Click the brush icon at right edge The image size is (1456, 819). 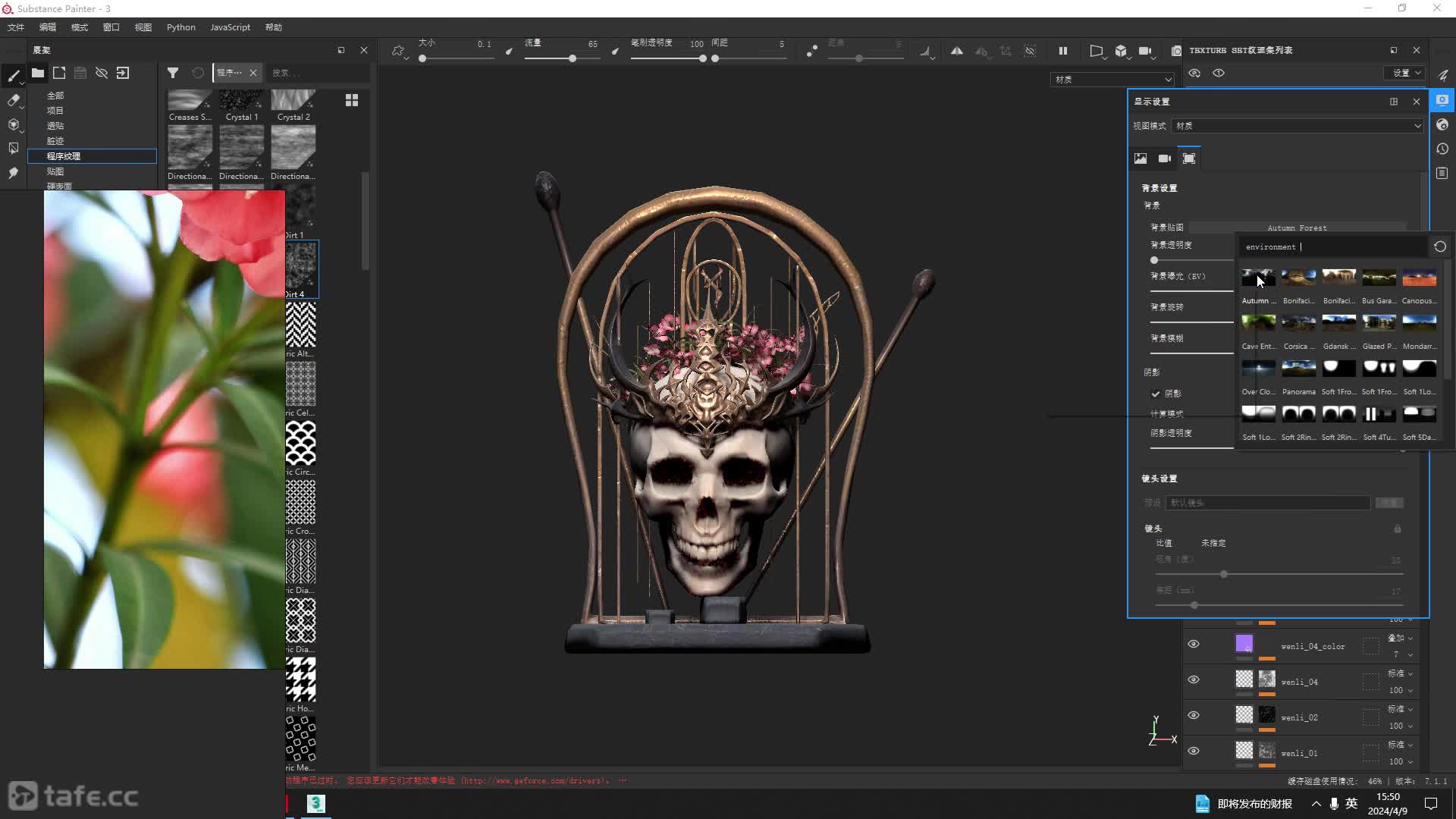1442,75
